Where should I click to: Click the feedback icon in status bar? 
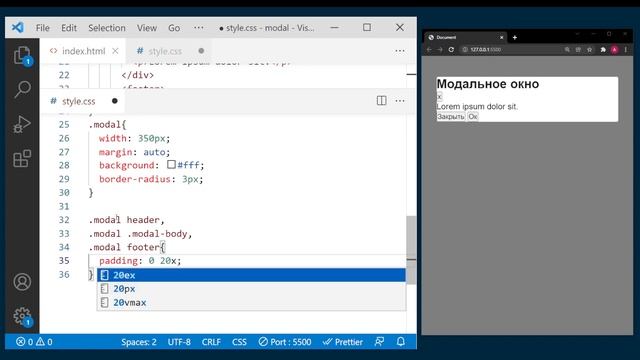click(379, 342)
